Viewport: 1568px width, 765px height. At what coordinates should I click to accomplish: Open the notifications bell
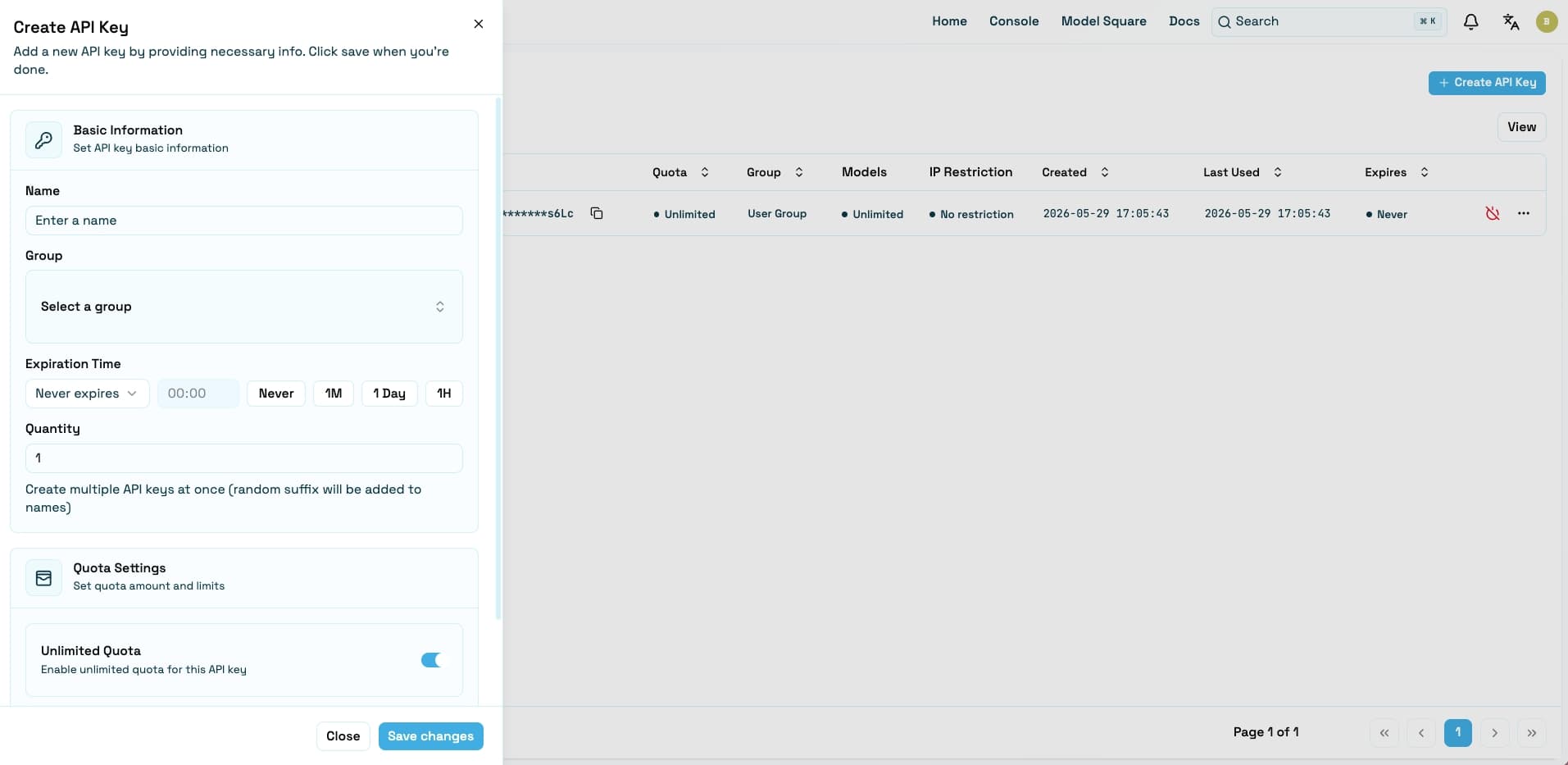point(1471,22)
